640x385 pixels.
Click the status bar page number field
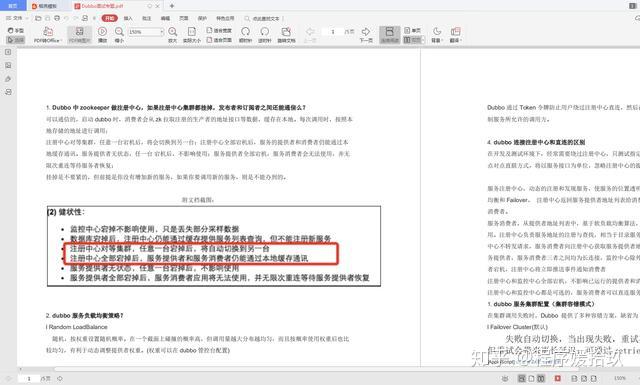pyautogui.click(x=29, y=379)
